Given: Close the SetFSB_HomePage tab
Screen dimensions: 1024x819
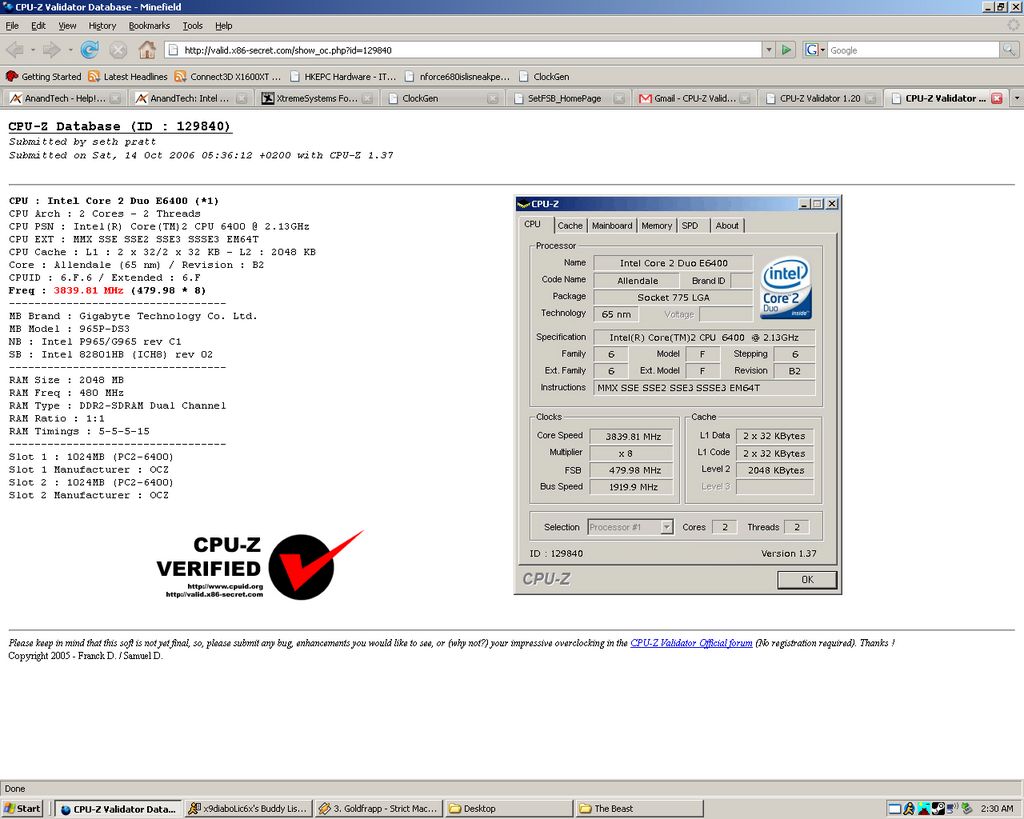Looking at the screenshot, I should pyautogui.click(x=619, y=99).
